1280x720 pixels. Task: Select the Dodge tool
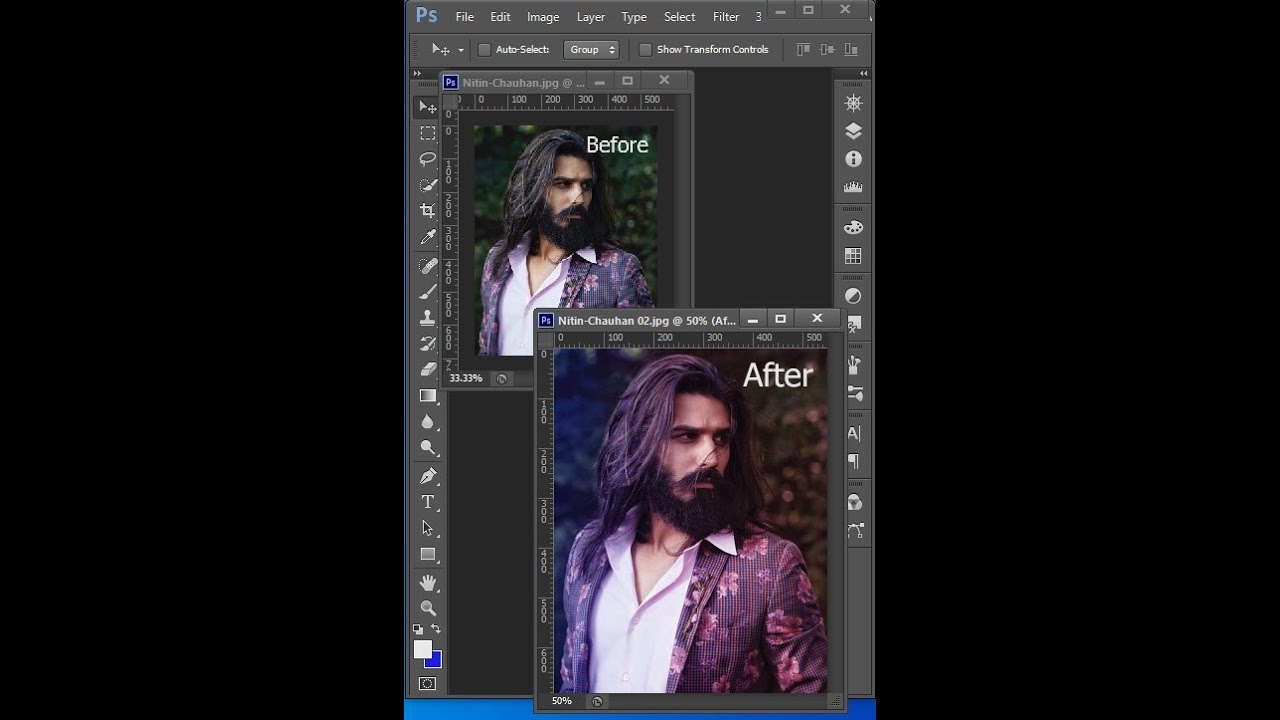point(428,448)
